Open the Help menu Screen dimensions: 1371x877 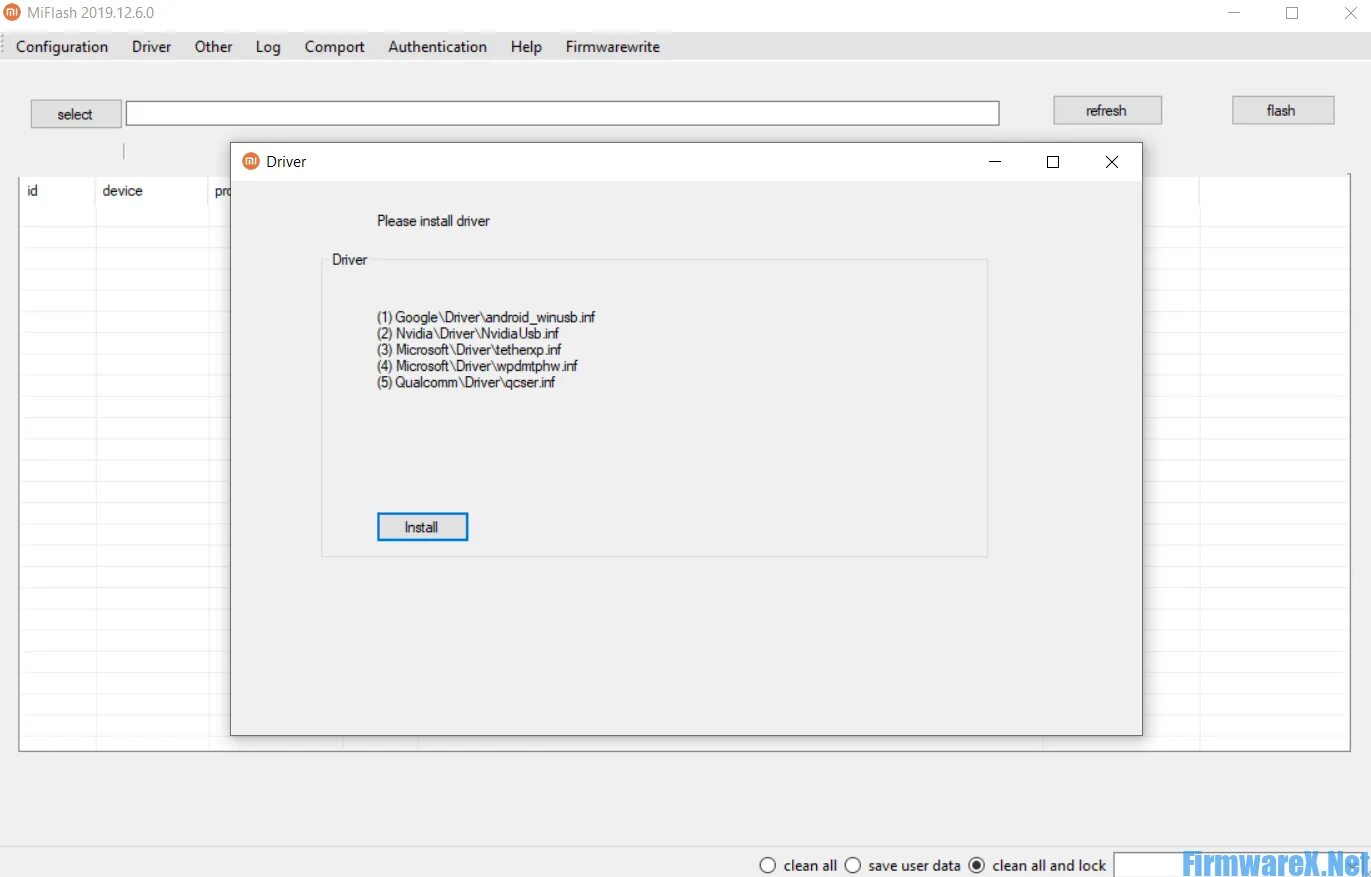pos(526,46)
